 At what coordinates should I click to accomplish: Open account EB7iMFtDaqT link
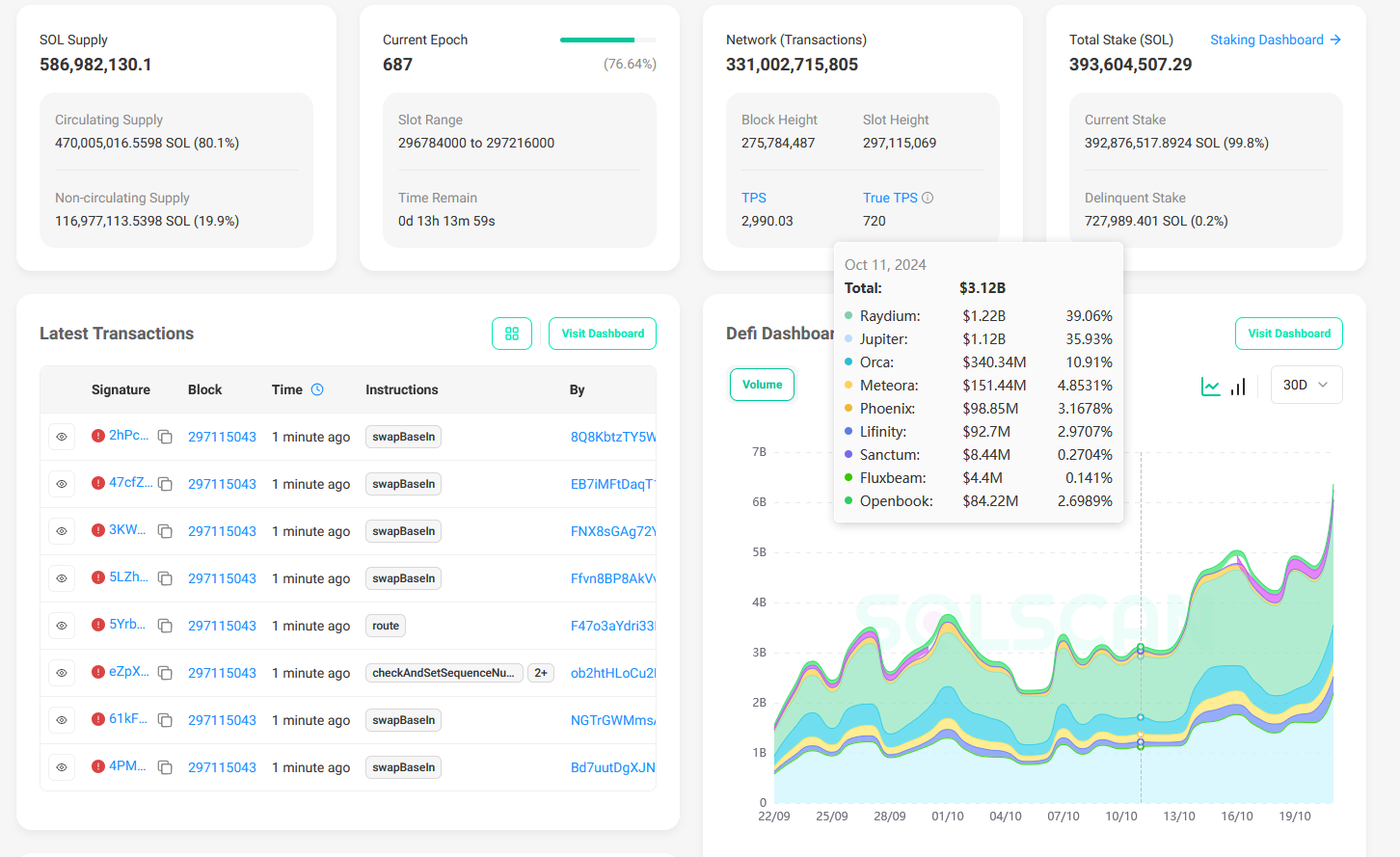(613, 484)
